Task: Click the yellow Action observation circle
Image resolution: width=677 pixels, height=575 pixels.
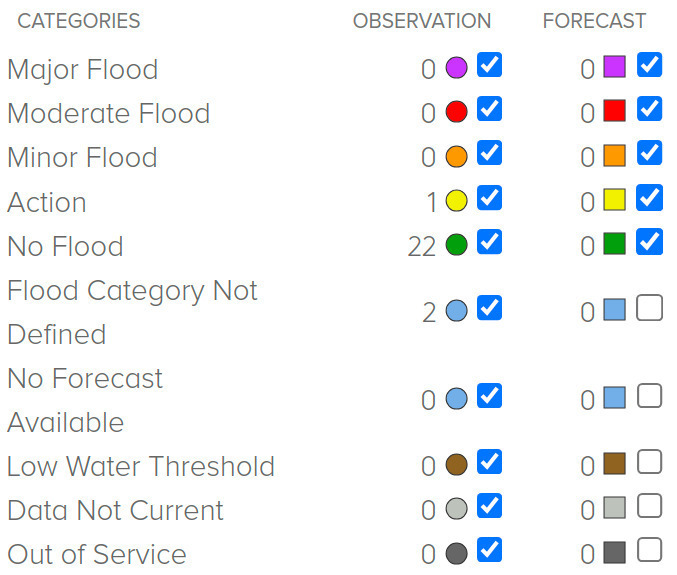Action: [456, 200]
